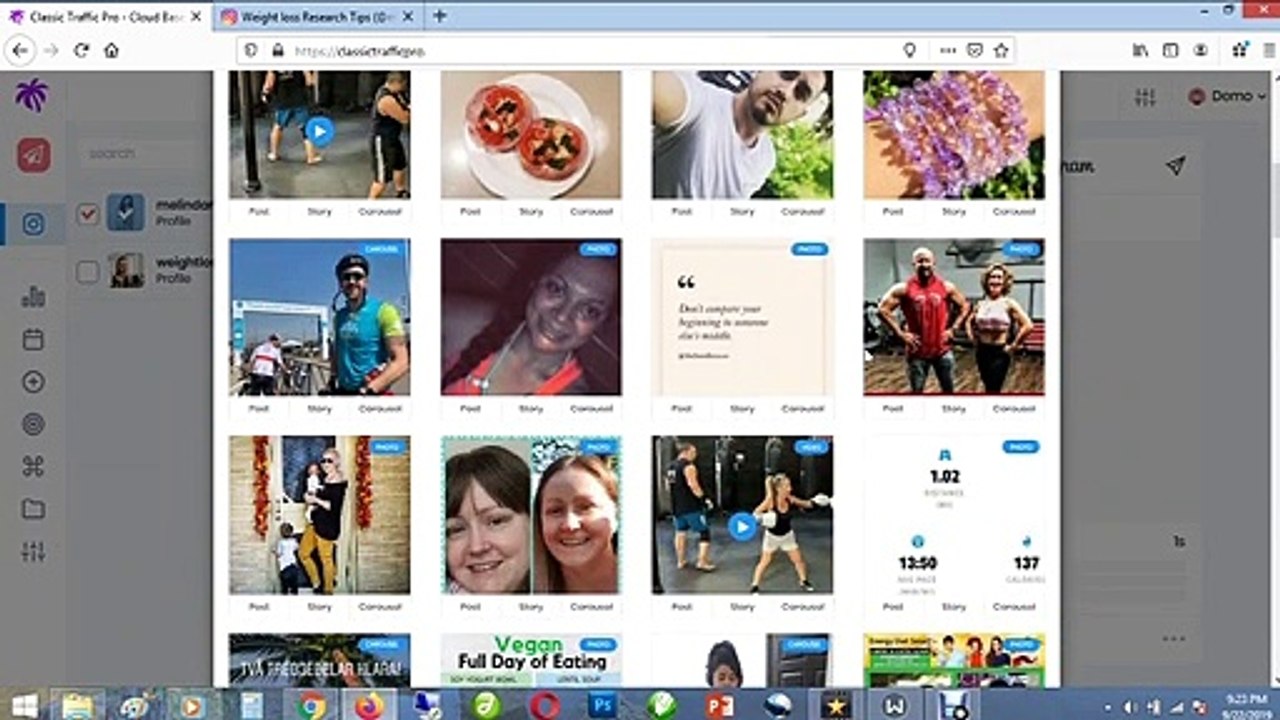Image resolution: width=1280 pixels, height=720 pixels.
Task: Open the calendar icon in the sidebar
Action: tap(33, 340)
